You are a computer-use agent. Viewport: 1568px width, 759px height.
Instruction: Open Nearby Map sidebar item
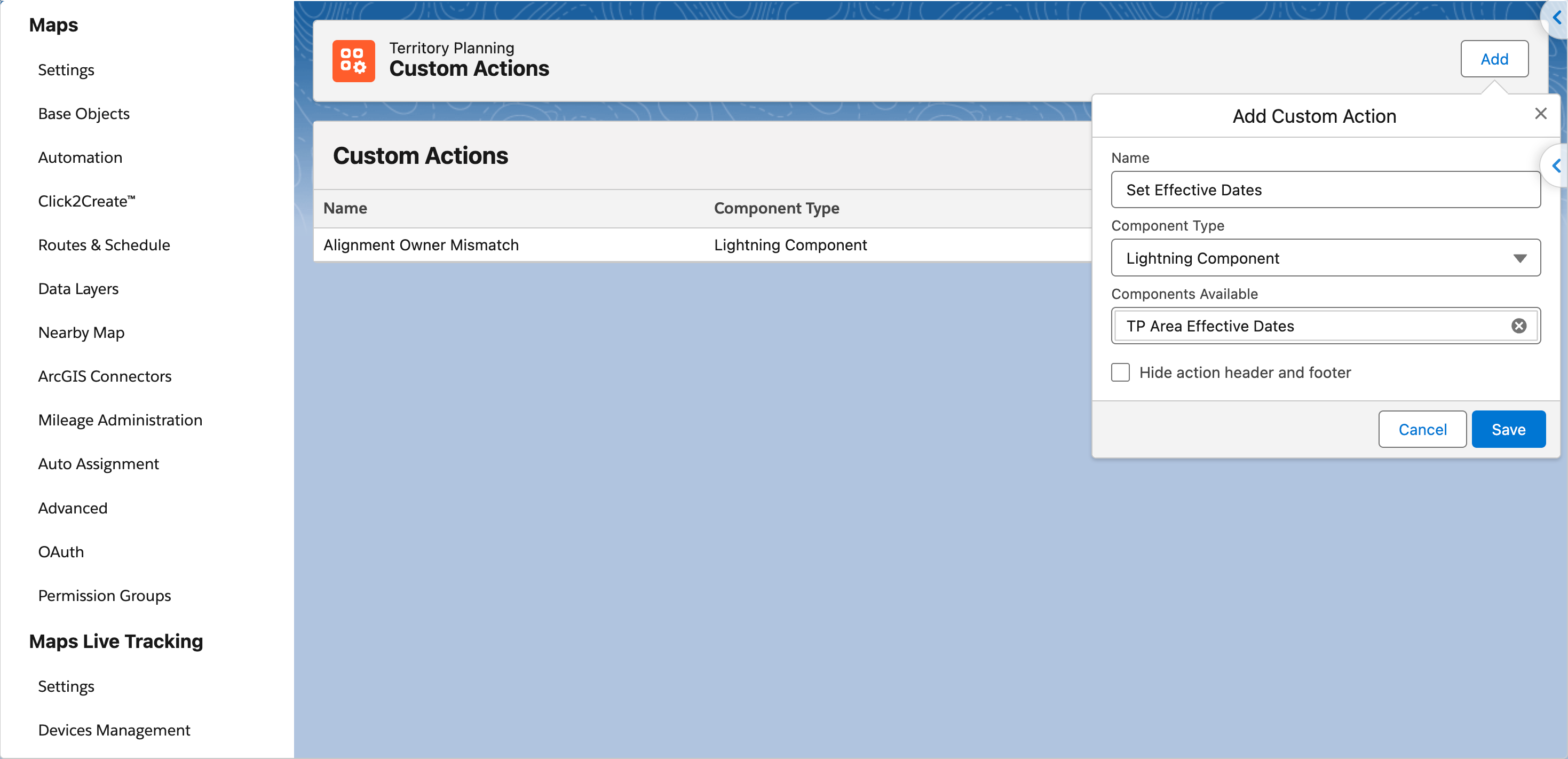tap(82, 333)
